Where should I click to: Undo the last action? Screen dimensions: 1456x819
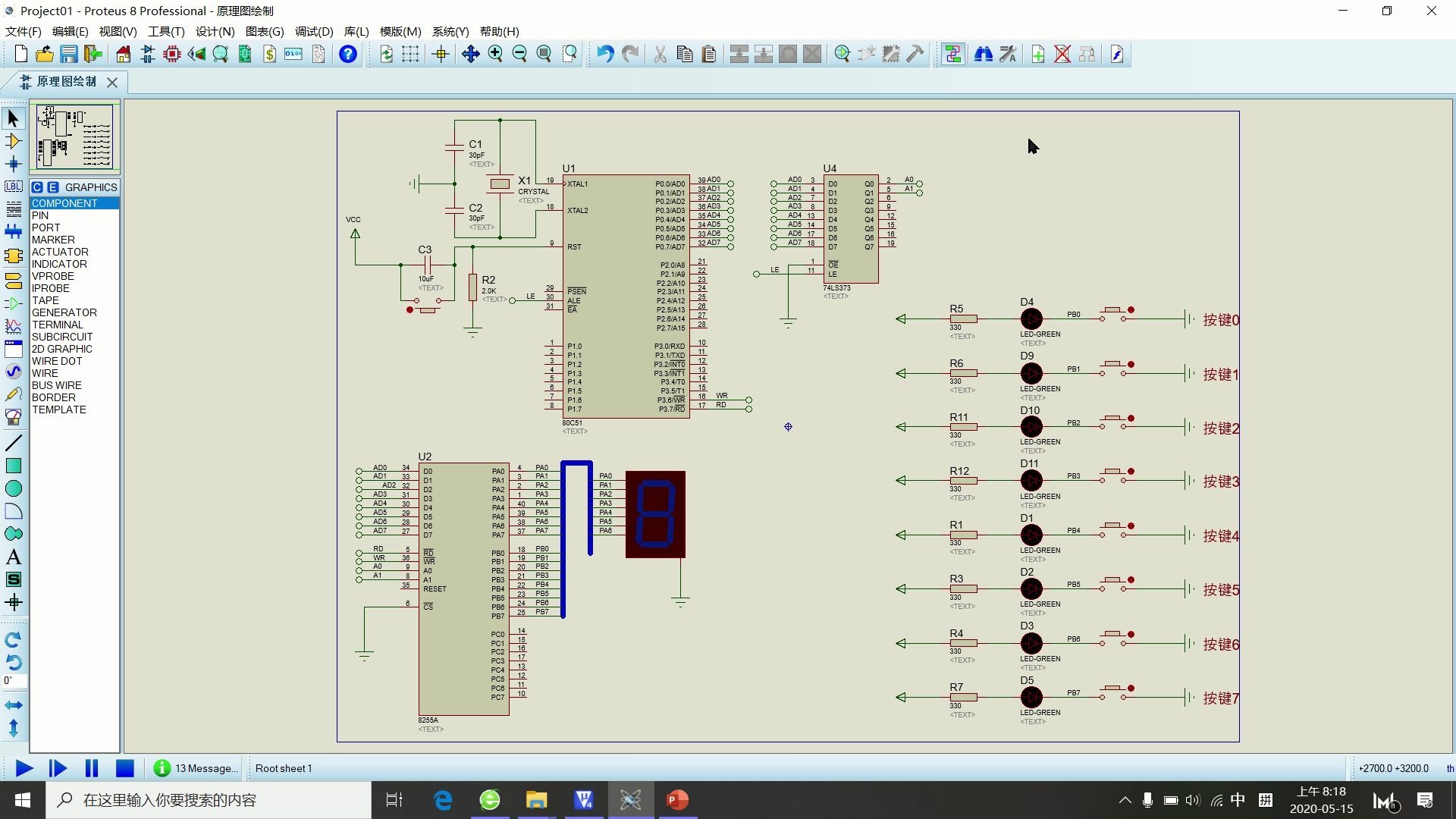(605, 54)
